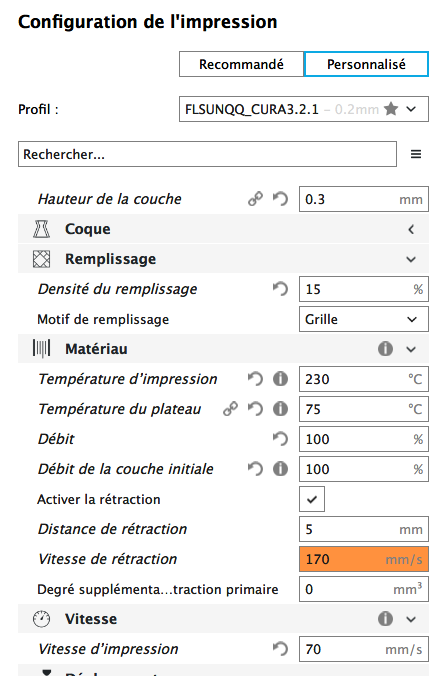Reset the Débit setting
Screen dimensions: 438x676
click(280, 439)
